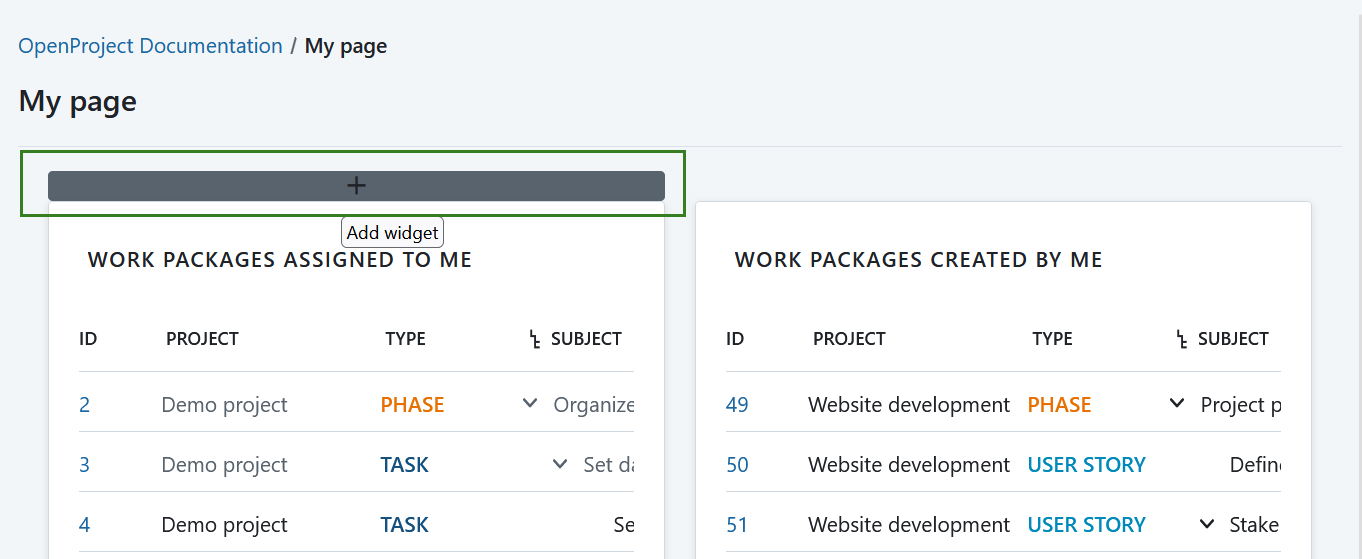Collapse the Organize subject row chevron

tap(530, 404)
